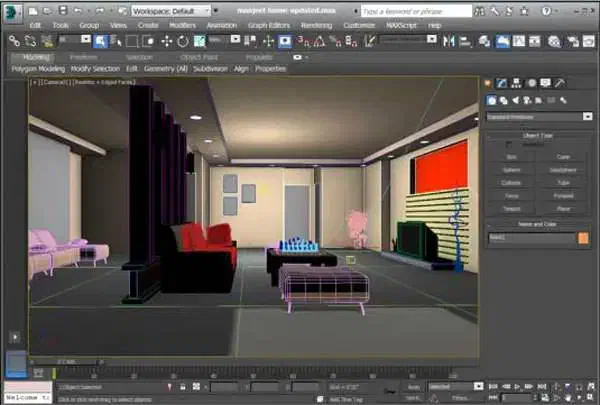Open the Rendering menu
Viewport: 600px width, 405px height.
316,24
